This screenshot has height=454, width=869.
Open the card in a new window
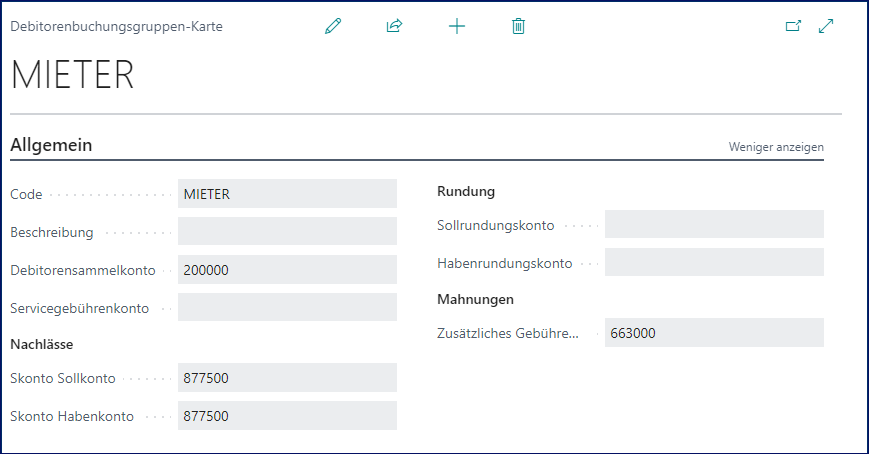pyautogui.click(x=793, y=27)
